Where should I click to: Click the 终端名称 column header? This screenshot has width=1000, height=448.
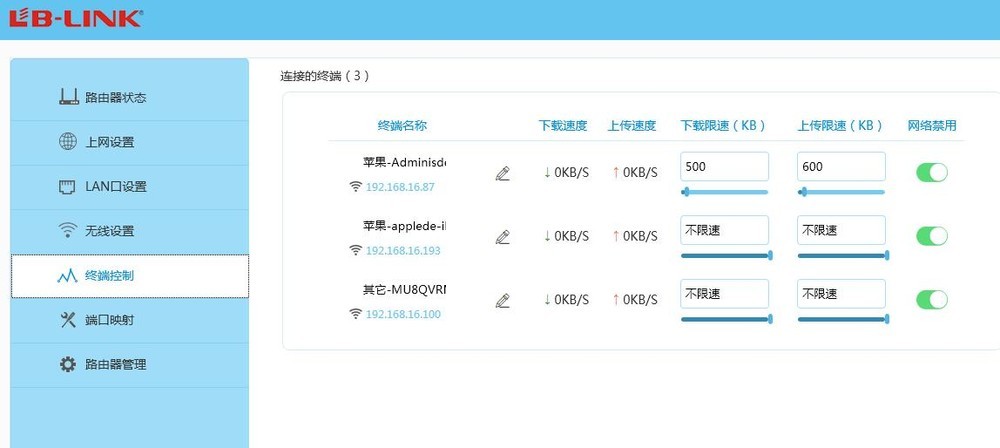(x=402, y=126)
